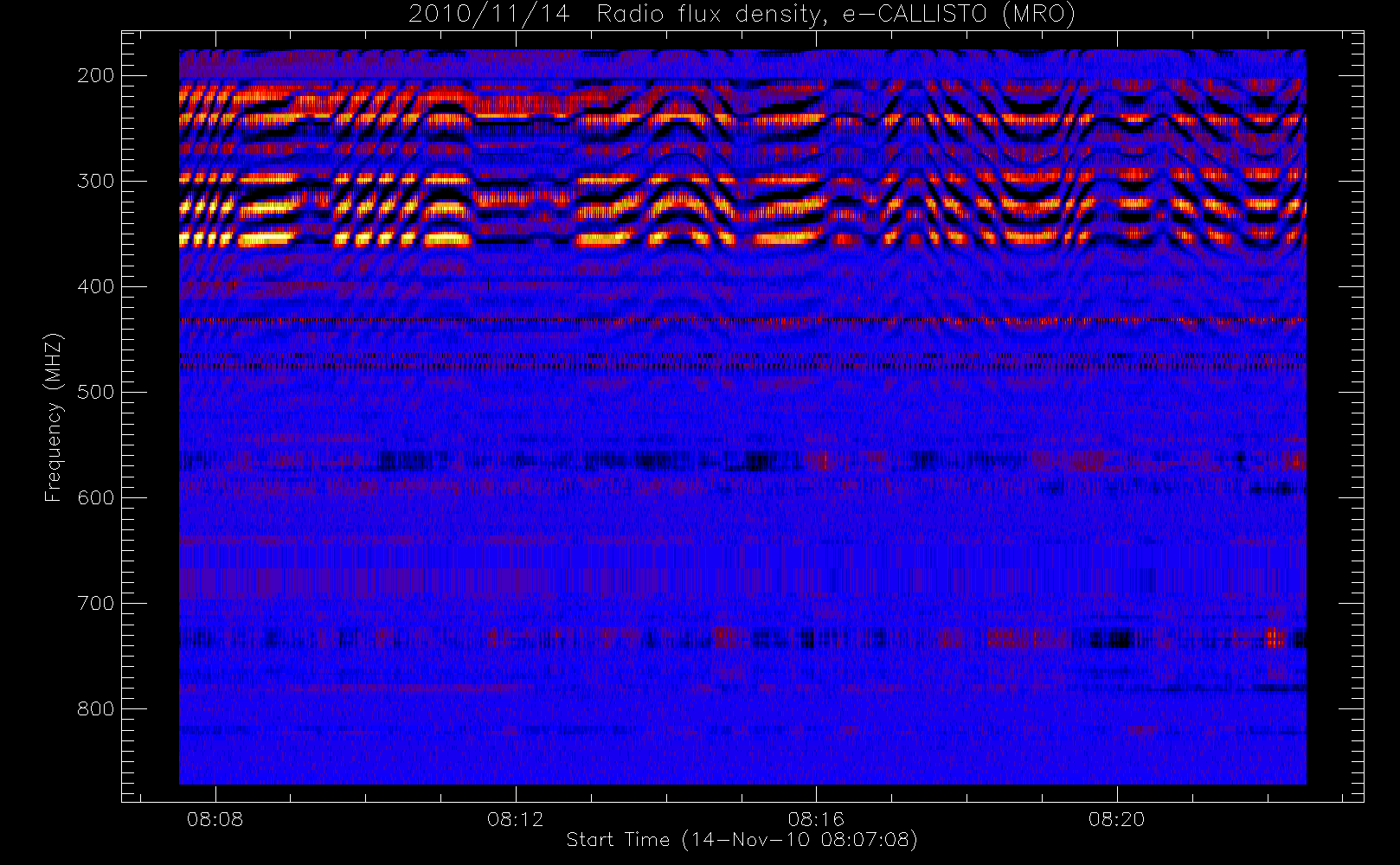Screen dimensions: 1400x865
Task: Click the 700 frequency tick label
Action: tap(96, 603)
